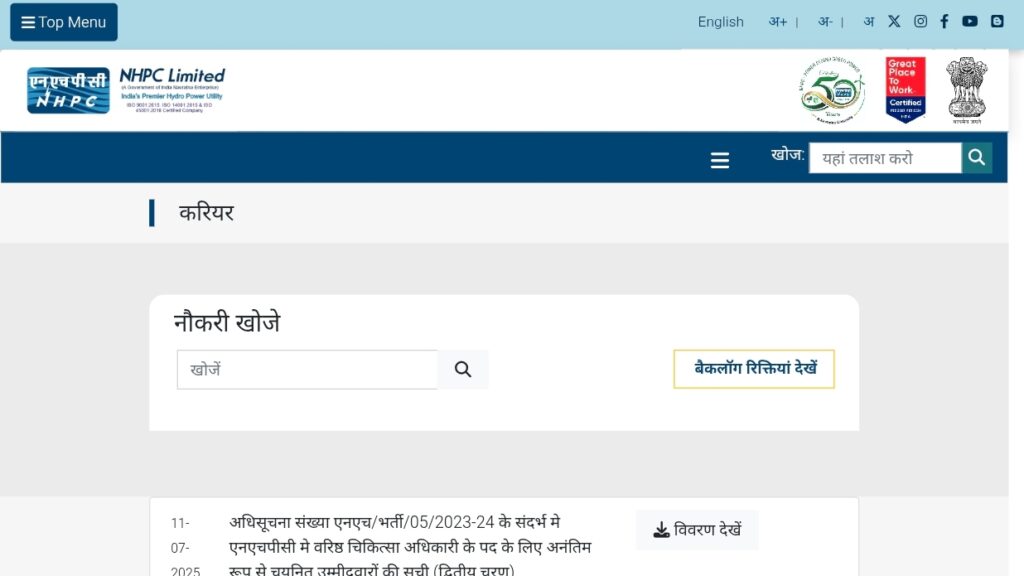Click the India national emblem
This screenshot has width=1024, height=576.
[966, 89]
